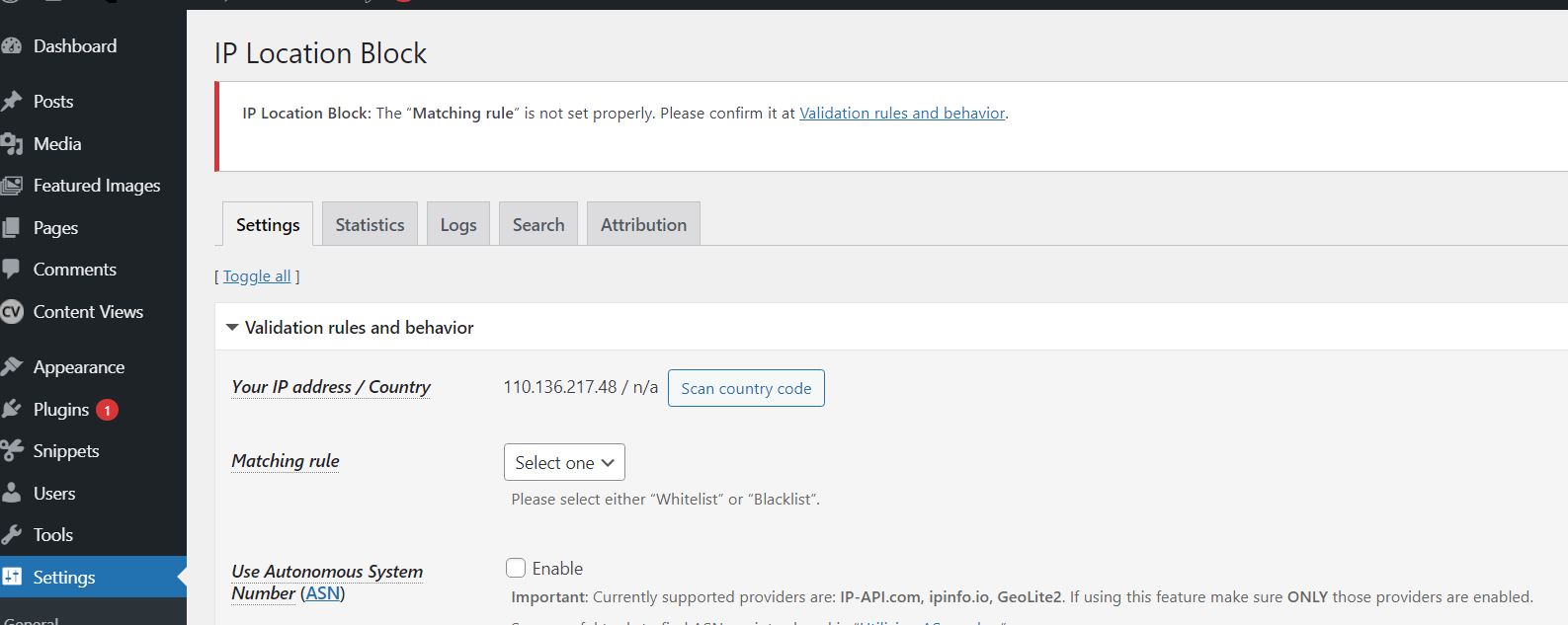This screenshot has height=625, width=1568.
Task: Click the ASN link
Action: 323,593
